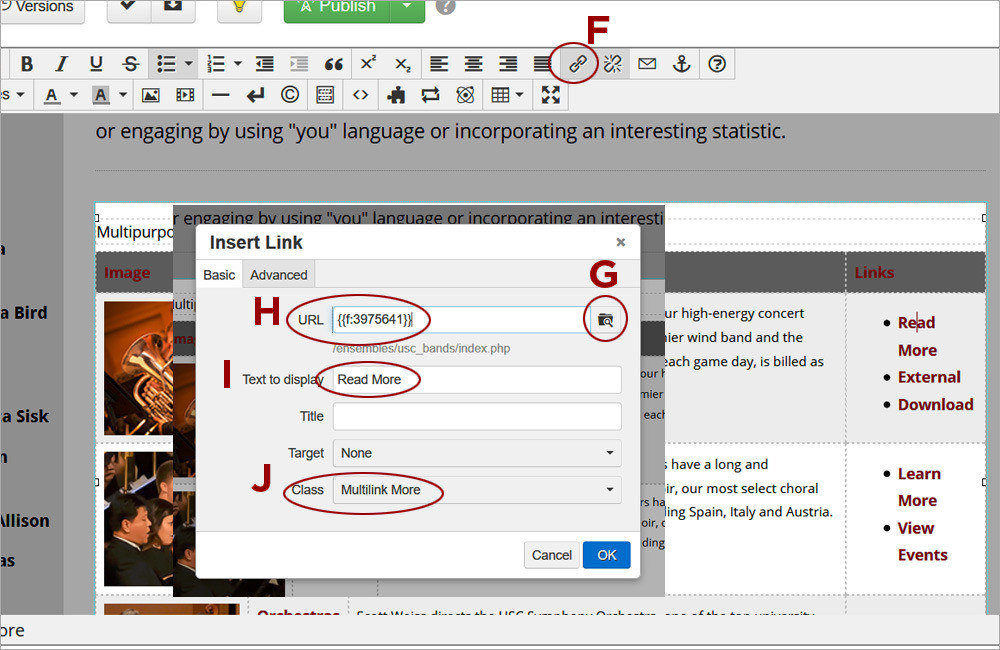Image resolution: width=1000 pixels, height=650 pixels.
Task: Decrease indent of the selection
Action: 265,64
